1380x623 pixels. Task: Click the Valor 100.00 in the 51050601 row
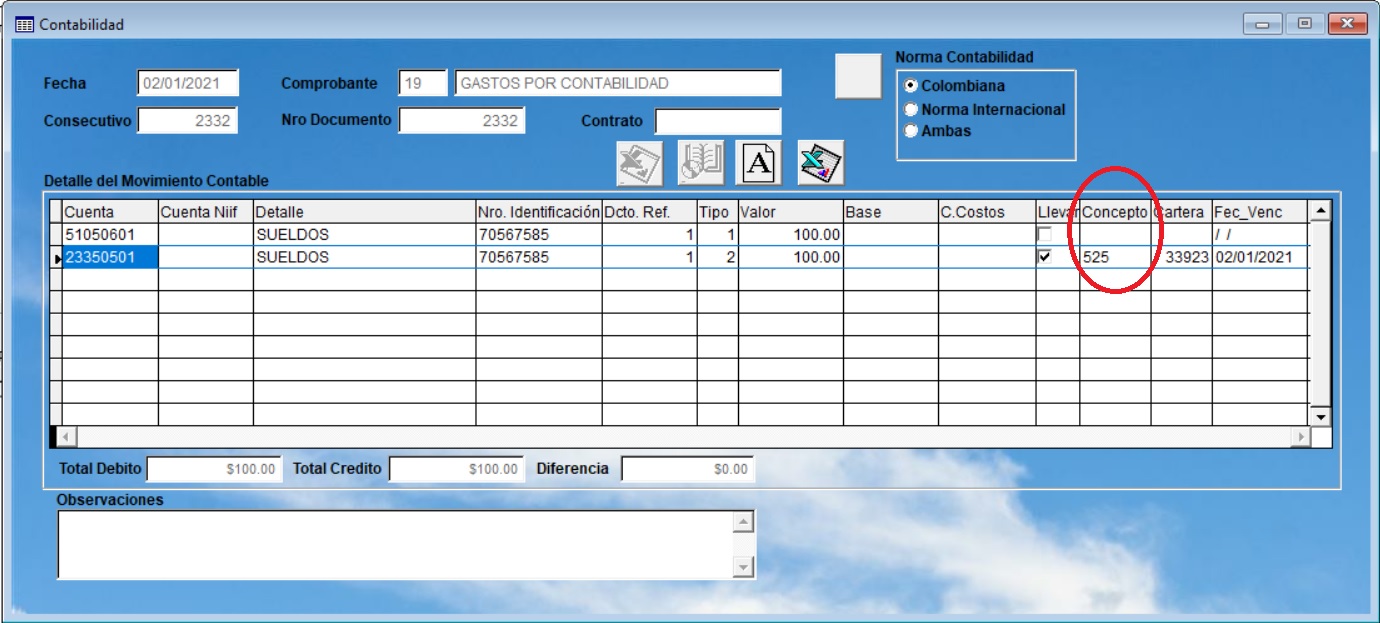pos(790,234)
